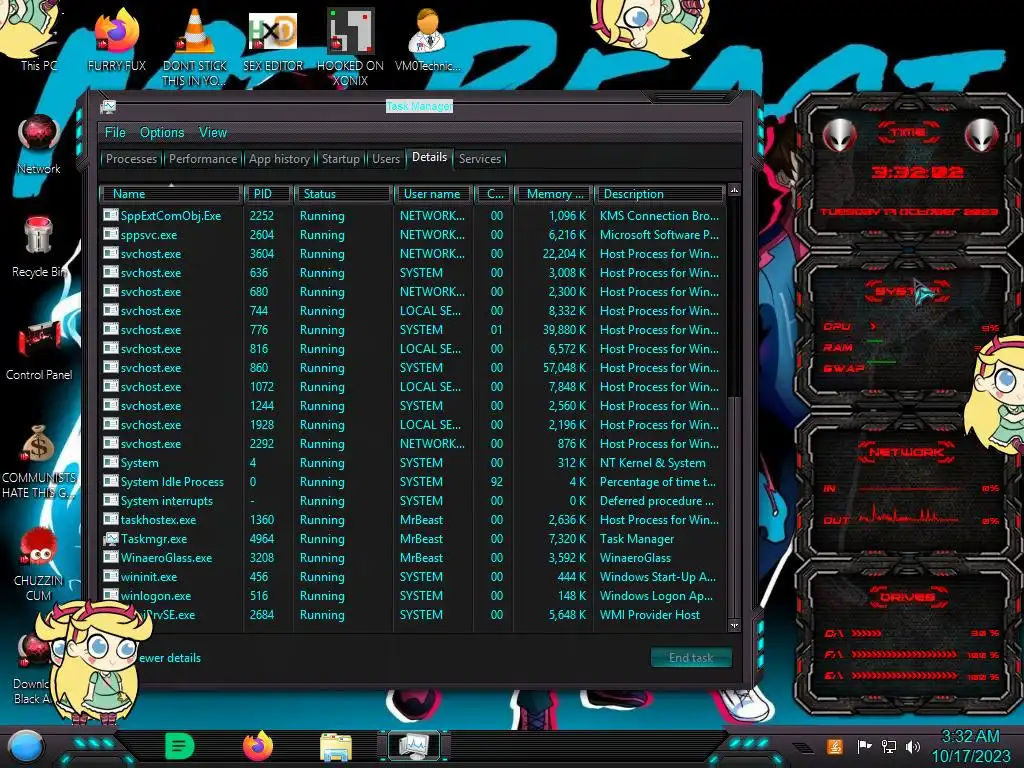
Task: Open the File menu
Action: [115, 133]
